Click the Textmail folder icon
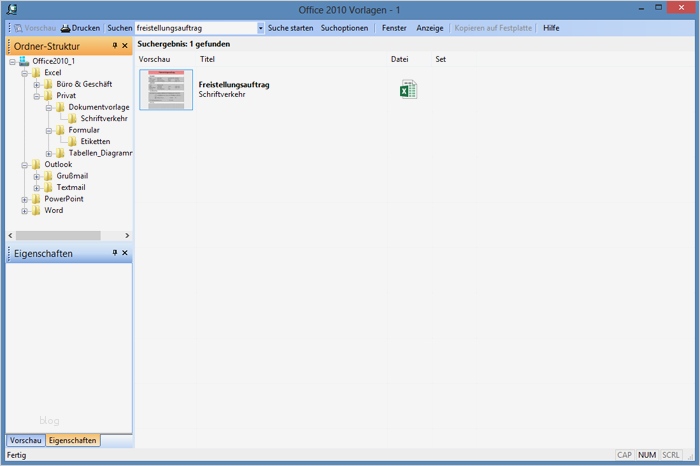 [48, 187]
